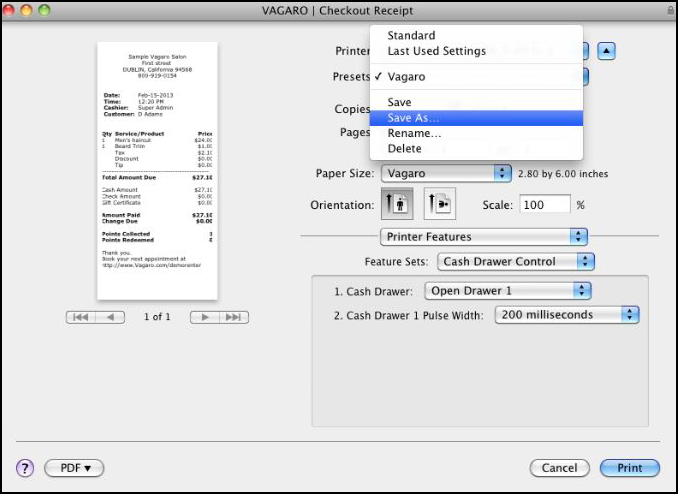The width and height of the screenshot is (678, 494).
Task: Click into the Scale percentage field
Action: click(545, 204)
